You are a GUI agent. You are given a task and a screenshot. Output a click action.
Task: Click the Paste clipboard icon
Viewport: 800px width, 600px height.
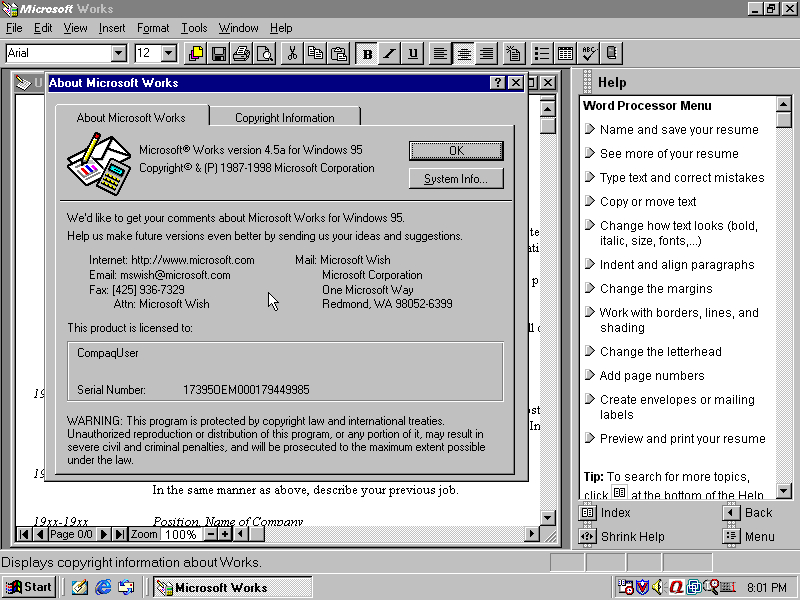[339, 53]
